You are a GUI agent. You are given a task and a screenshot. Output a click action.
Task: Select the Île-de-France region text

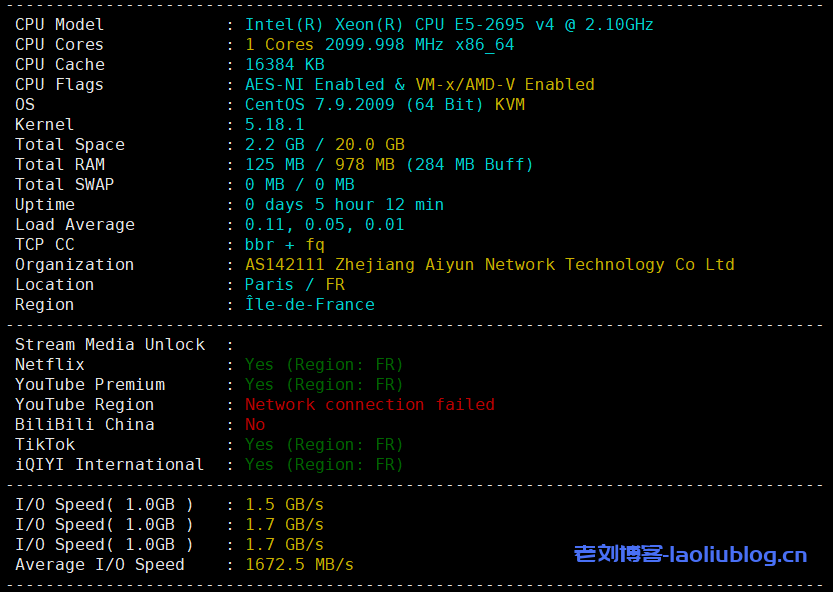(x=309, y=304)
